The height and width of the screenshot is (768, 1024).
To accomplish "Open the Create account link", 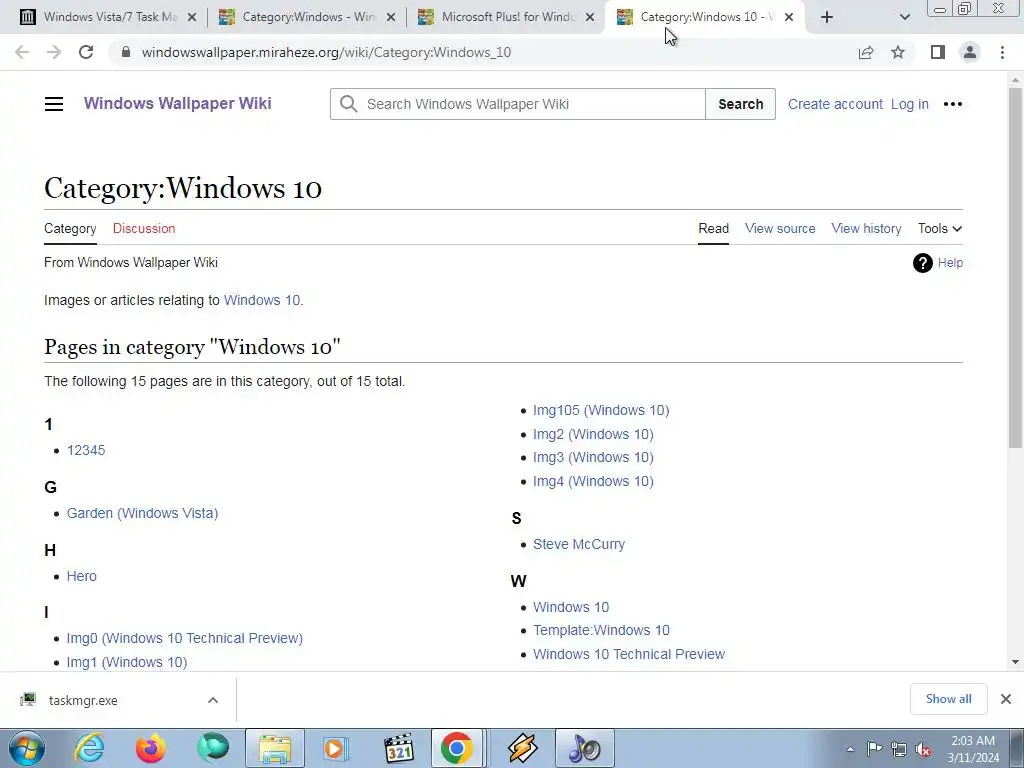I will pyautogui.click(x=835, y=104).
